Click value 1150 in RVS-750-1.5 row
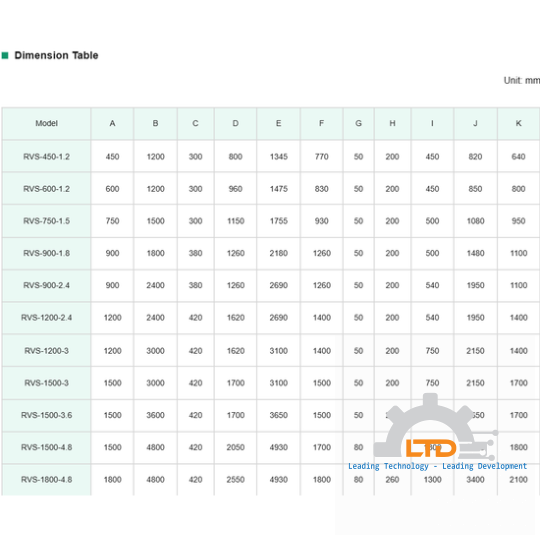Image resolution: width=540 pixels, height=540 pixels. [x=235, y=221]
